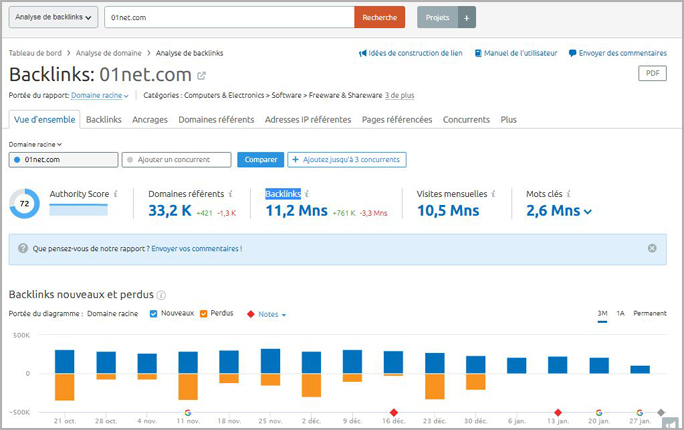Switch to the Backlinks tab

click(x=104, y=119)
